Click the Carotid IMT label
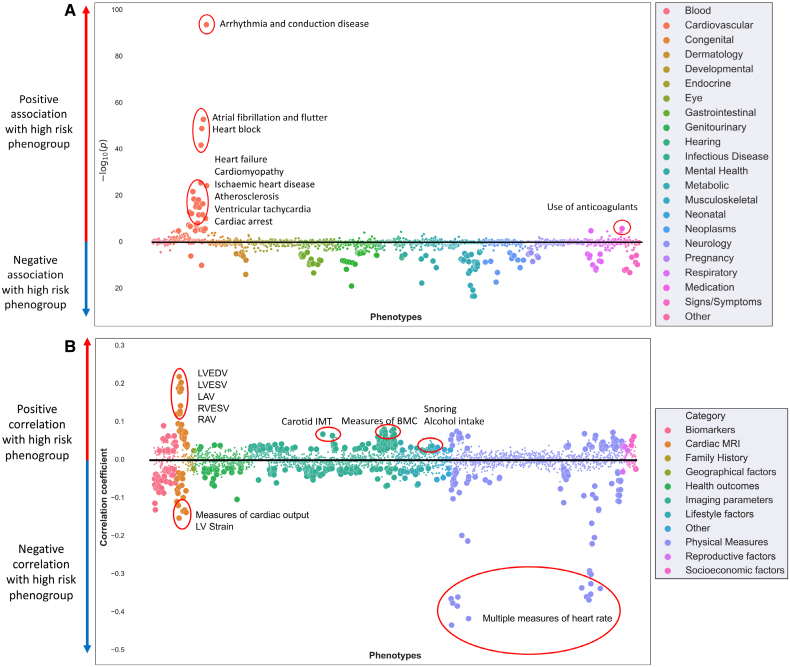Screen dimensions: 790x667 (x=306, y=422)
